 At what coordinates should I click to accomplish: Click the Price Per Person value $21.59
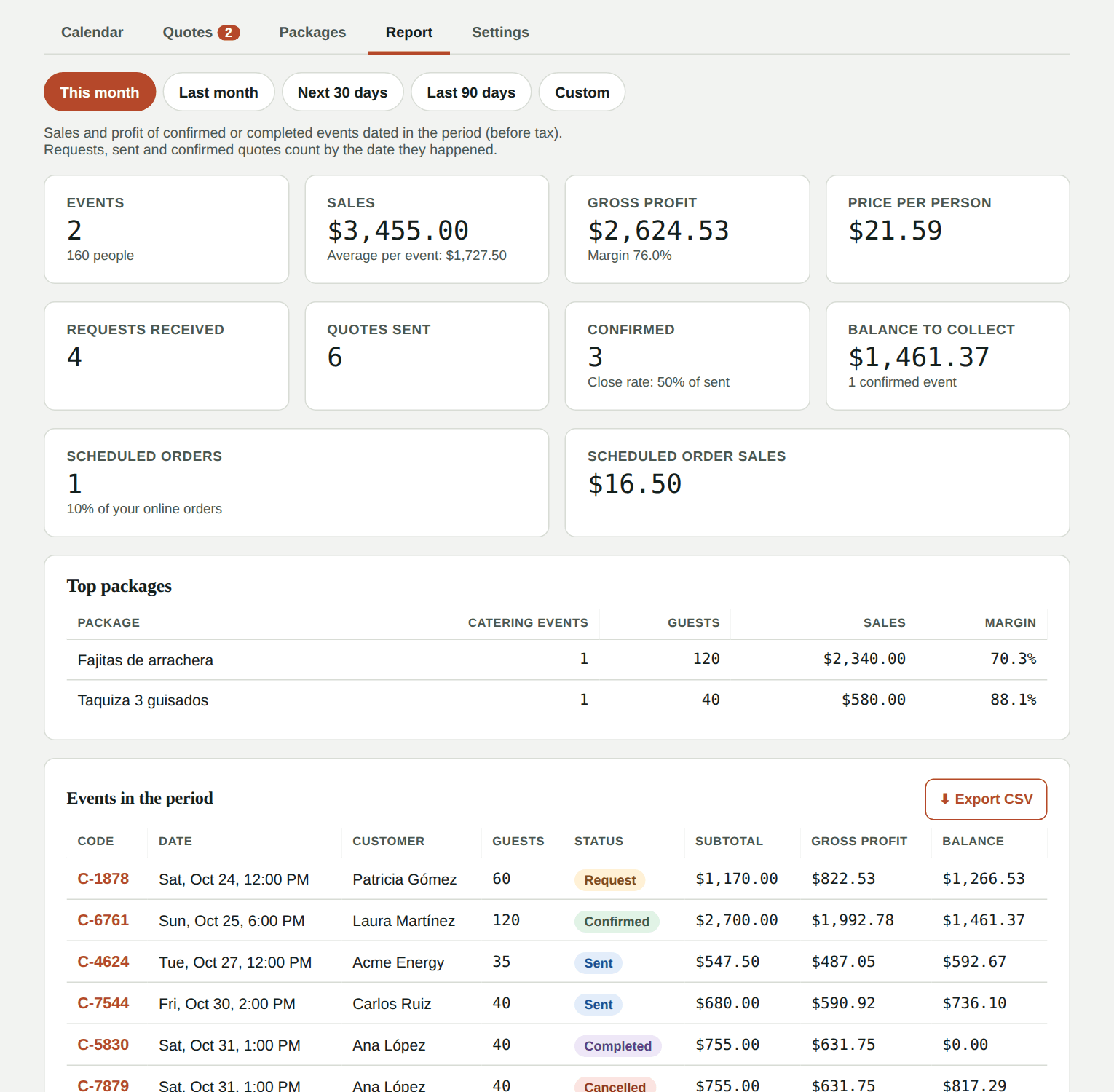895,231
